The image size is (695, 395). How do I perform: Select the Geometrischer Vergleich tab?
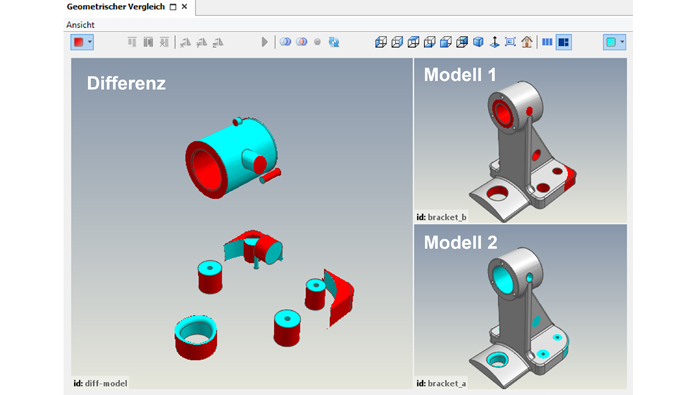click(x=116, y=7)
